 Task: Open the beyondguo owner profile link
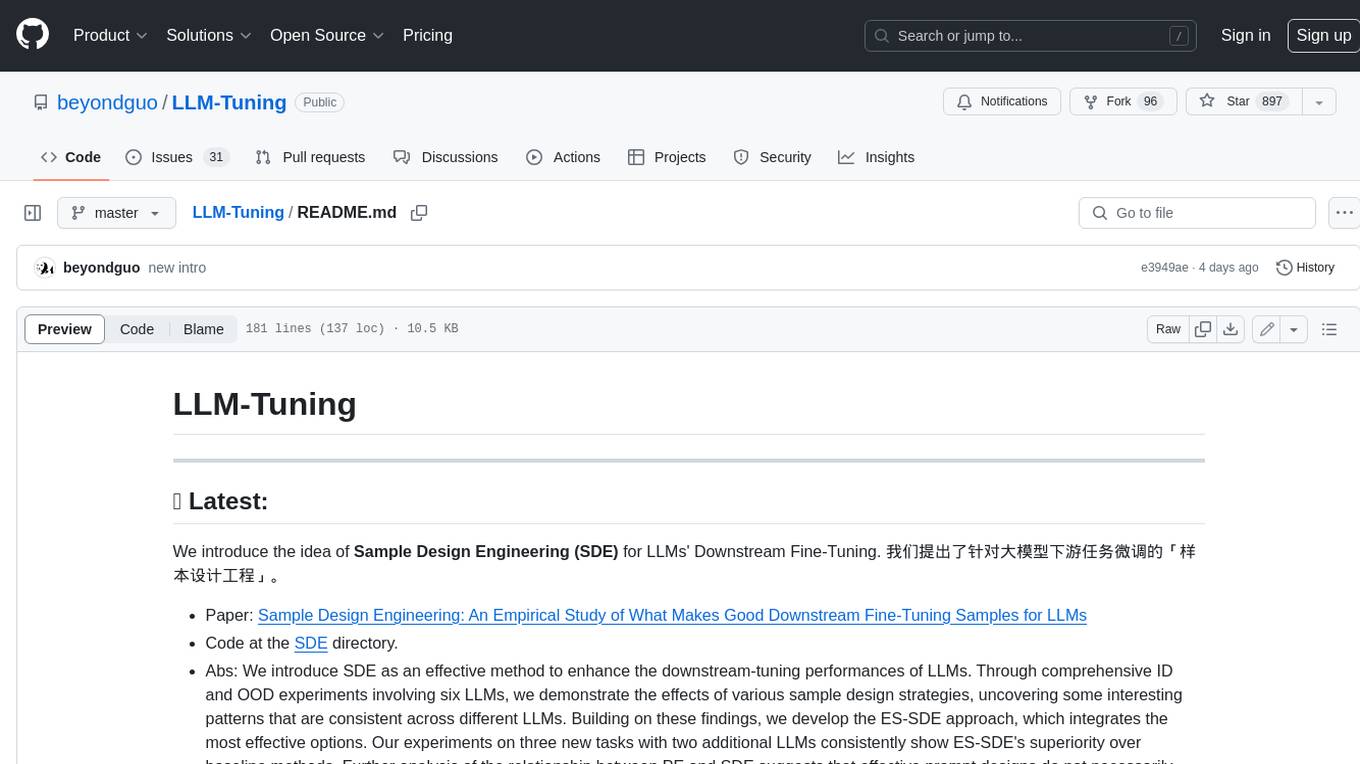(x=107, y=102)
